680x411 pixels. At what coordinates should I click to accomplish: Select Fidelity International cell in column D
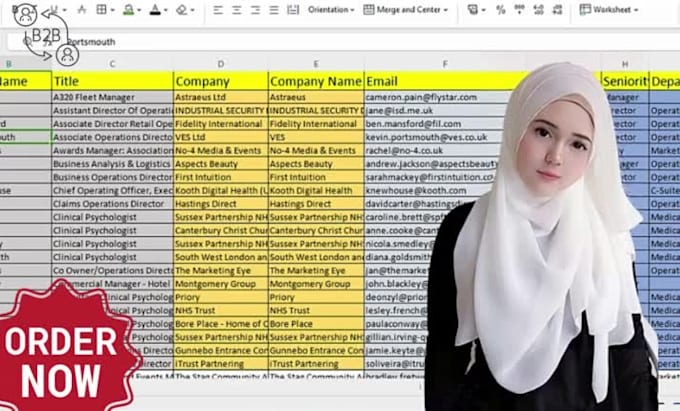click(221, 124)
